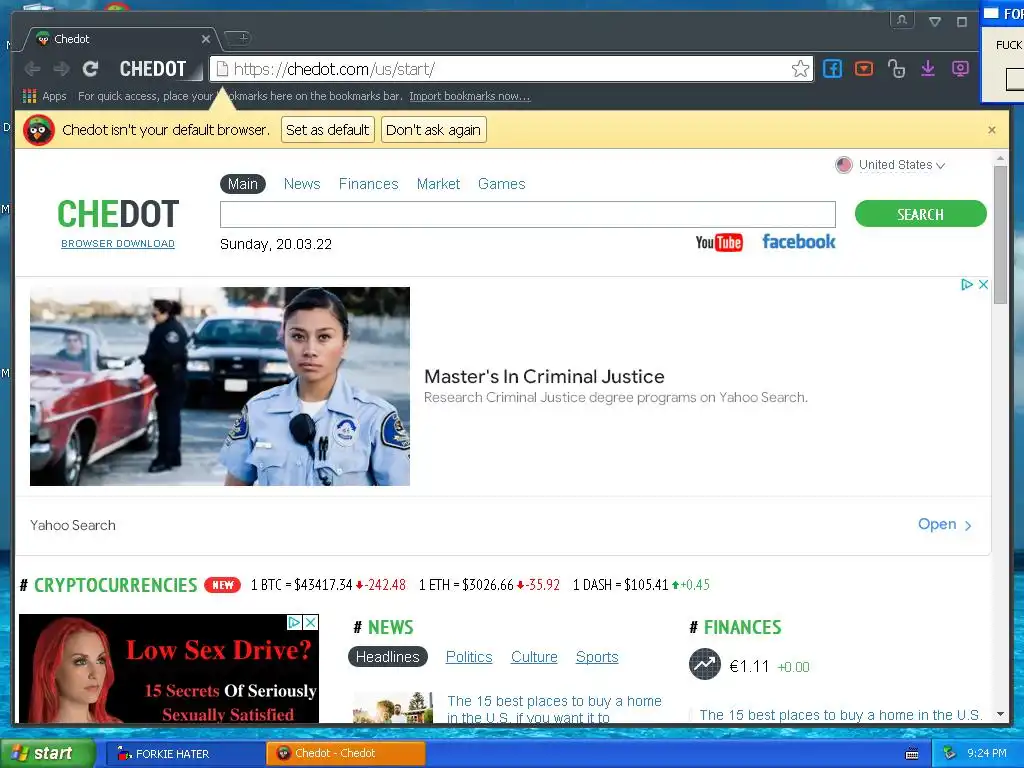The image size is (1024, 768).
Task: Open the Culture news category
Action: pyautogui.click(x=534, y=657)
